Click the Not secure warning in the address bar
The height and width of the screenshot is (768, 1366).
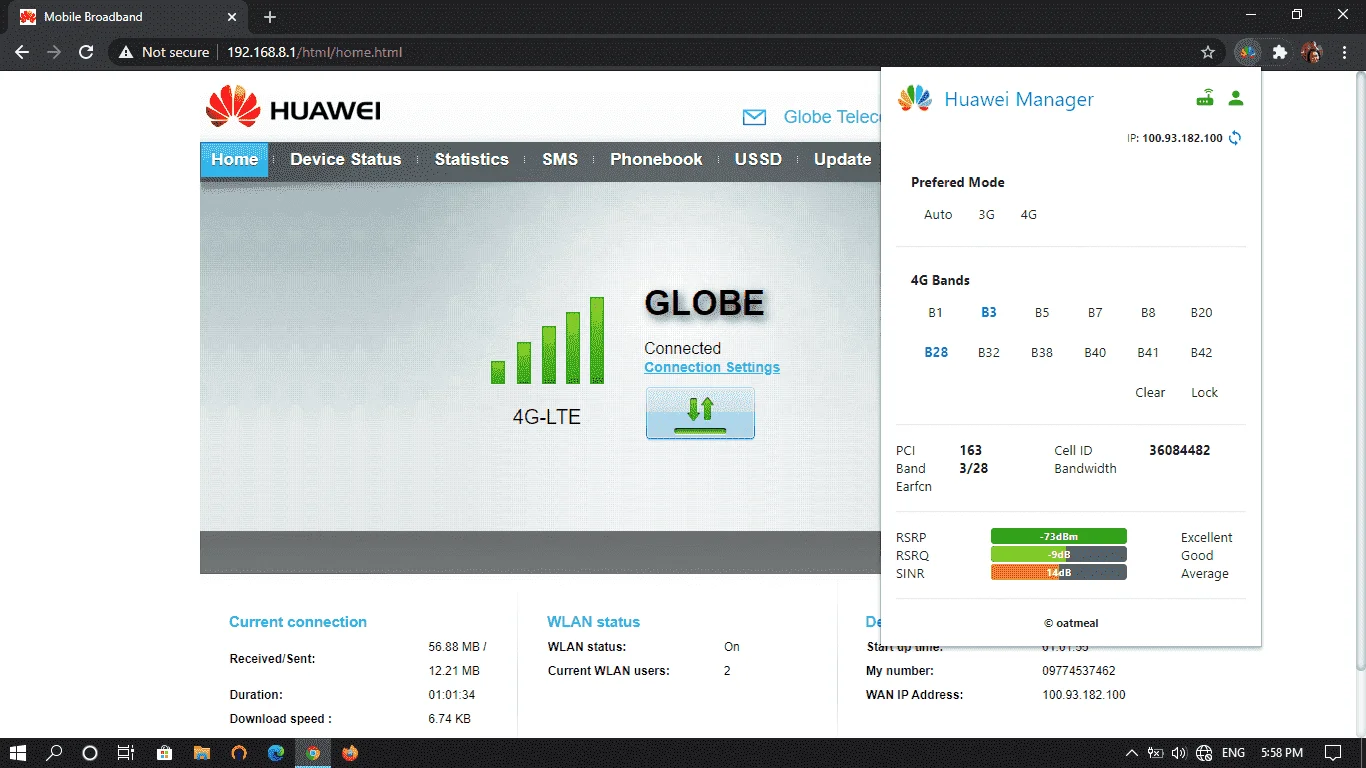164,52
